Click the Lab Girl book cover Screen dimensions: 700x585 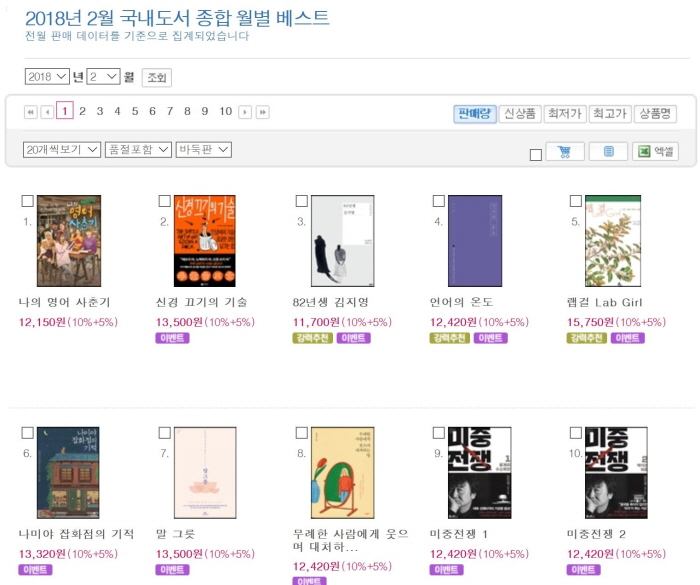coord(613,241)
